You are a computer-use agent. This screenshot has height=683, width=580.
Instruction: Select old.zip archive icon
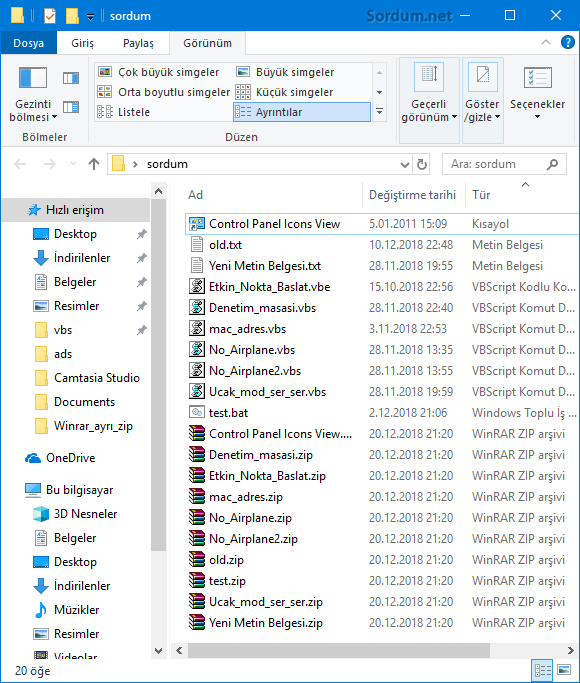197,559
